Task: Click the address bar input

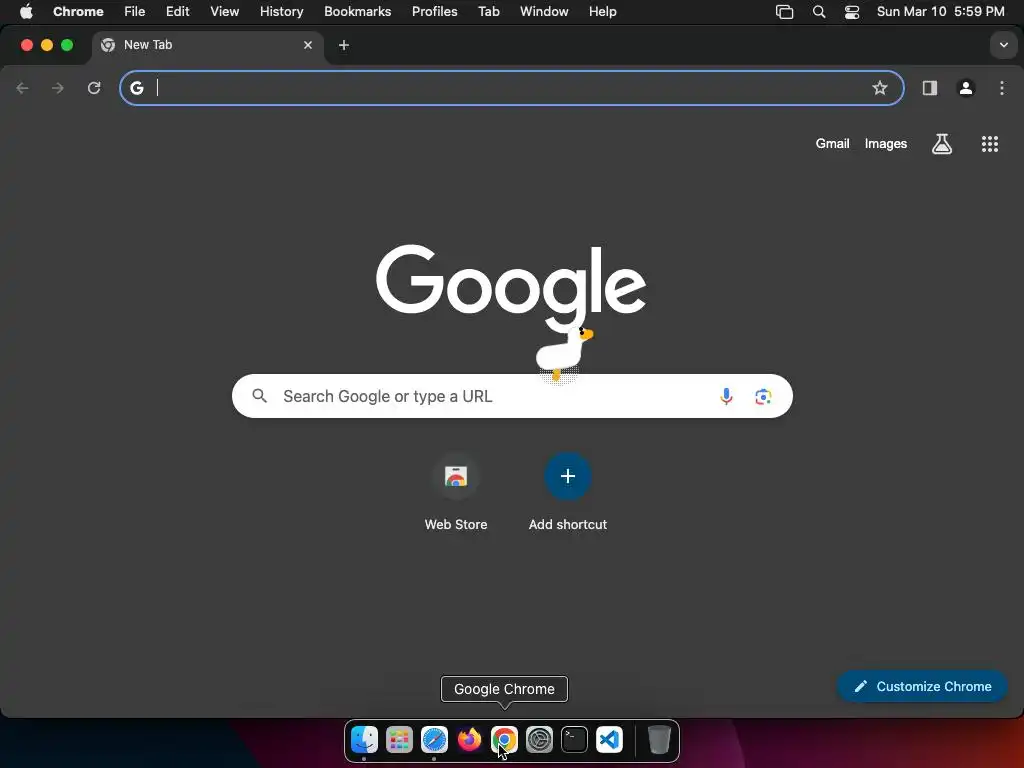Action: (x=511, y=88)
